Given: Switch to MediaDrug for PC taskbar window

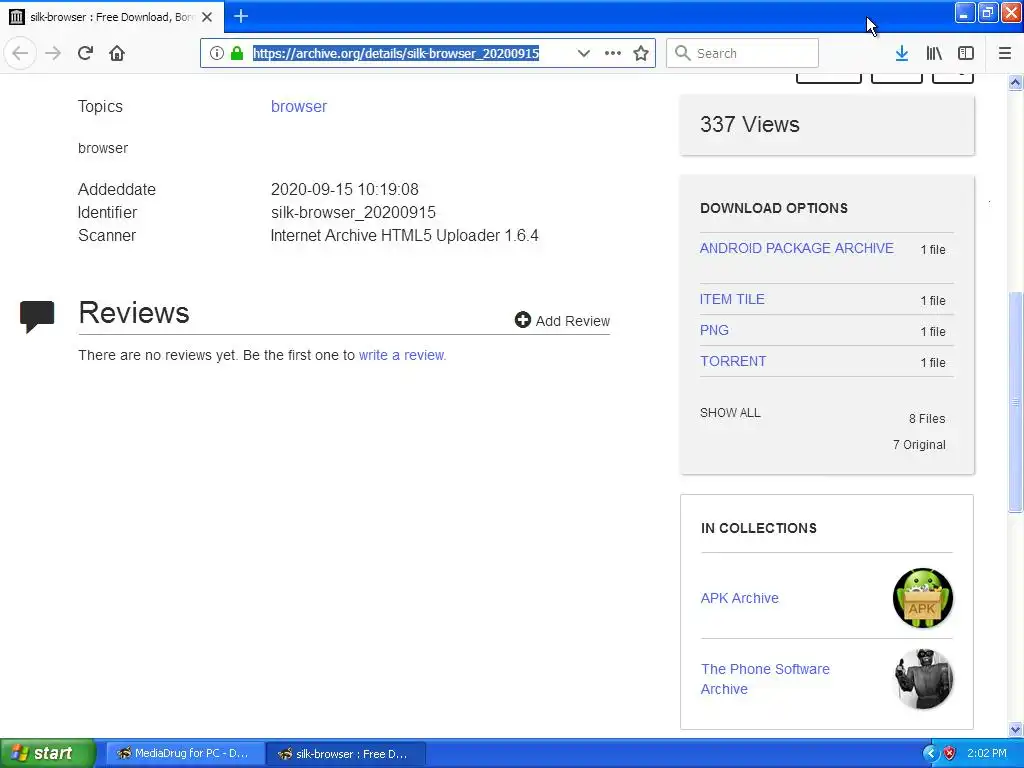Looking at the screenshot, I should coord(185,753).
